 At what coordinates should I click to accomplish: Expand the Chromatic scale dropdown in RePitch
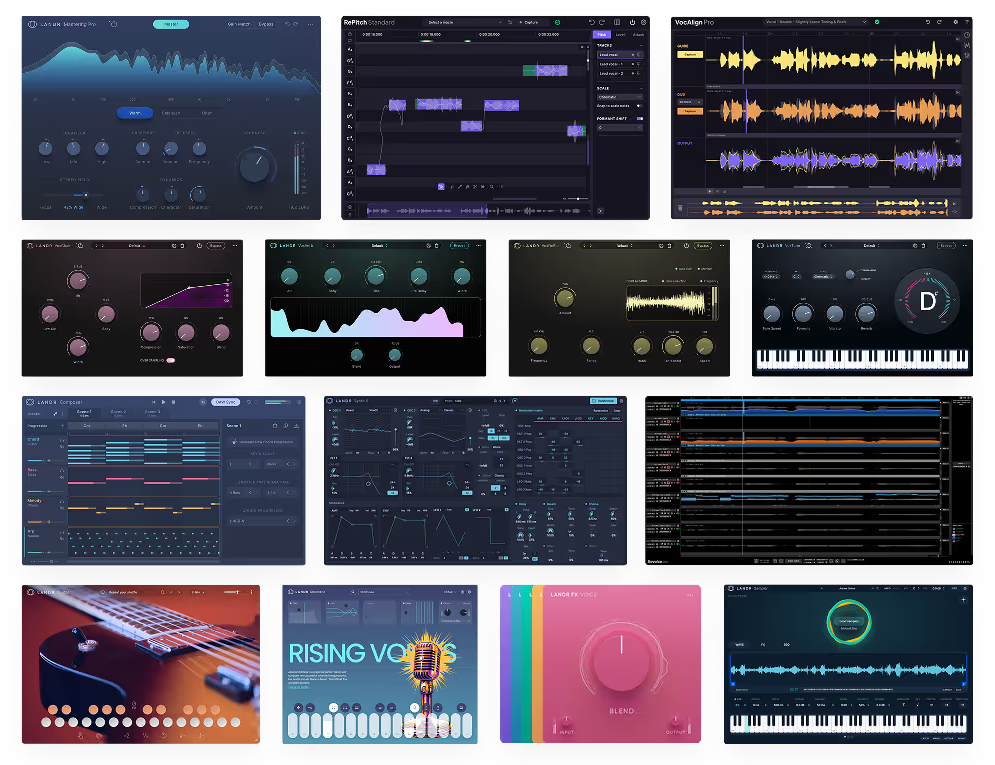pos(619,97)
